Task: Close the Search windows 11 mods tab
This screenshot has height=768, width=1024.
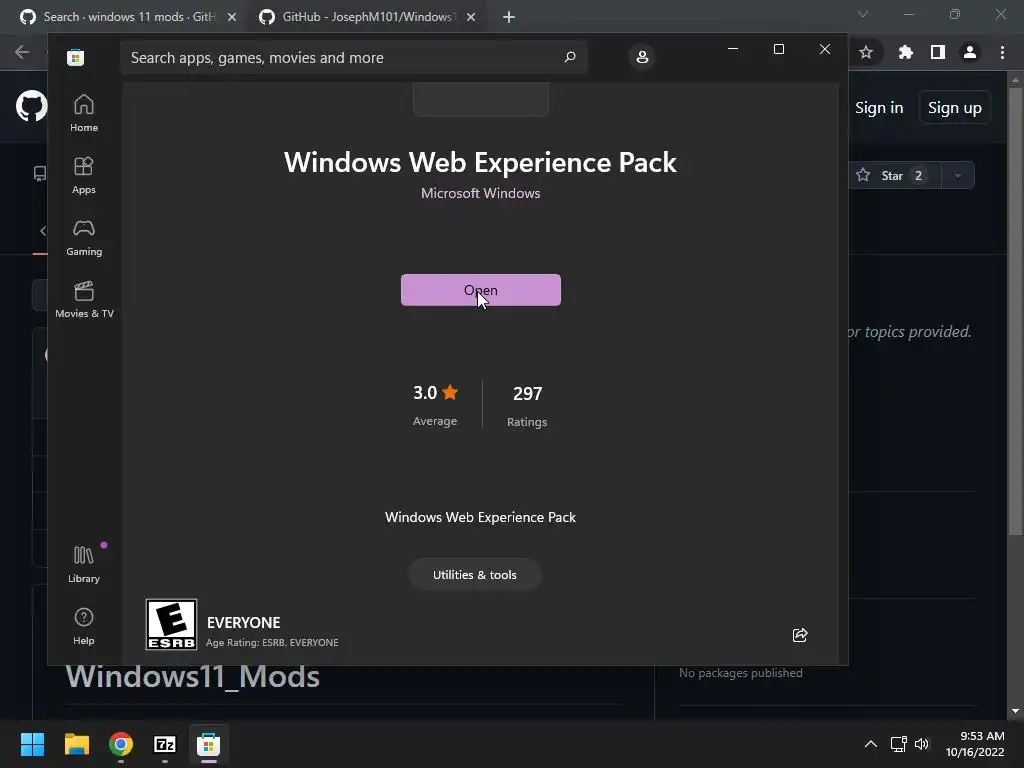Action: (232, 17)
